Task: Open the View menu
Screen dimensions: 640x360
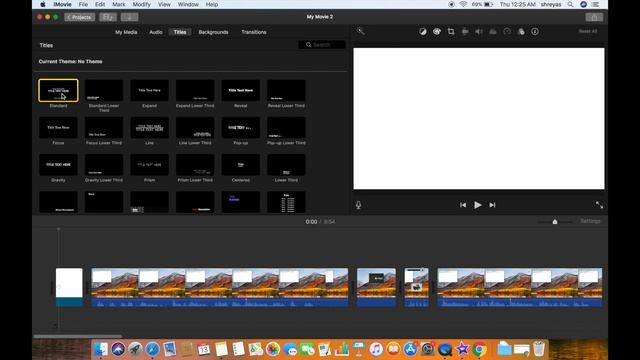Action: pos(164,4)
